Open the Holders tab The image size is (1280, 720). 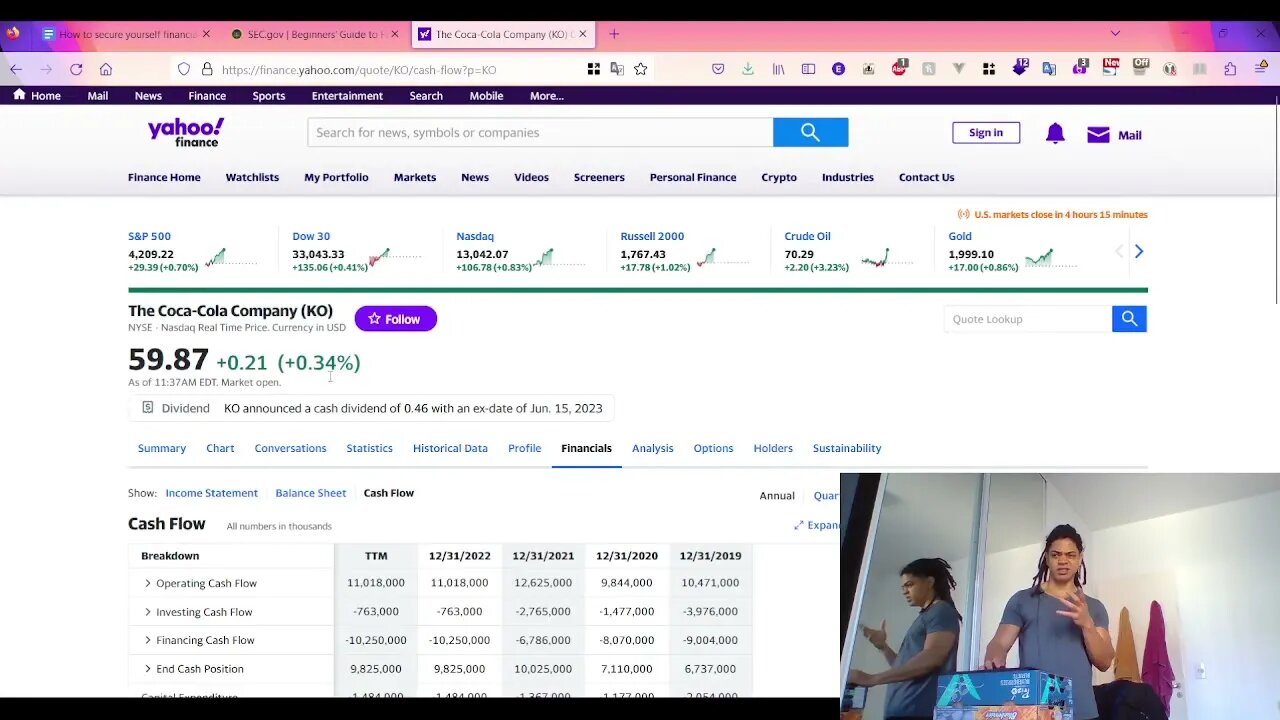point(773,448)
